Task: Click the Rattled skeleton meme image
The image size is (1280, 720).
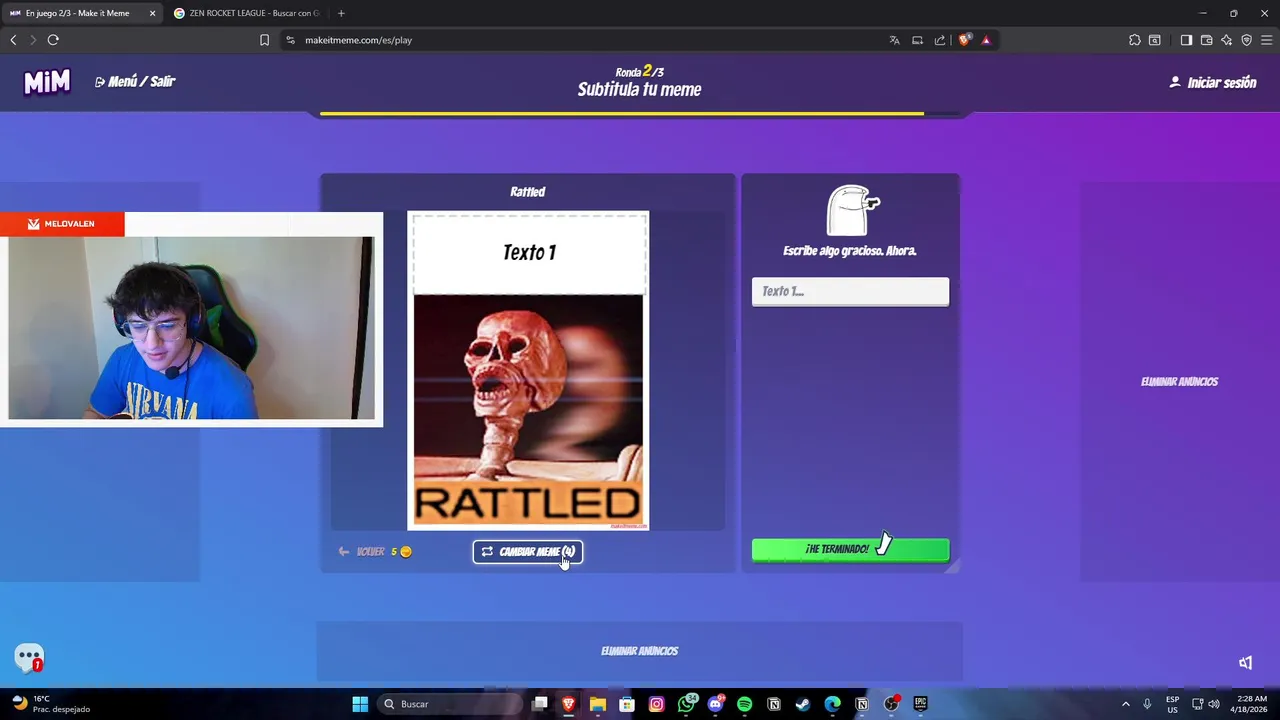Action: coord(528,410)
